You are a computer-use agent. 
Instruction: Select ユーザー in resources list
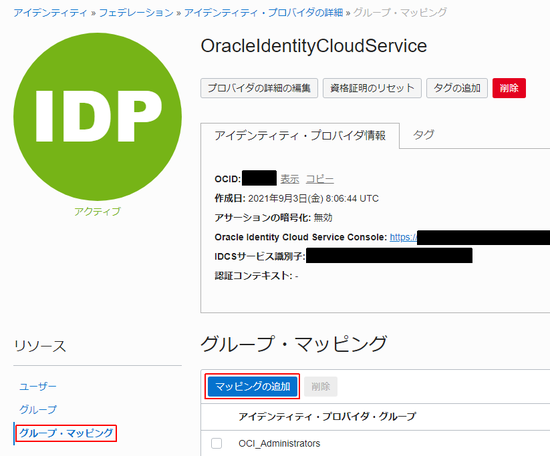[38, 387]
